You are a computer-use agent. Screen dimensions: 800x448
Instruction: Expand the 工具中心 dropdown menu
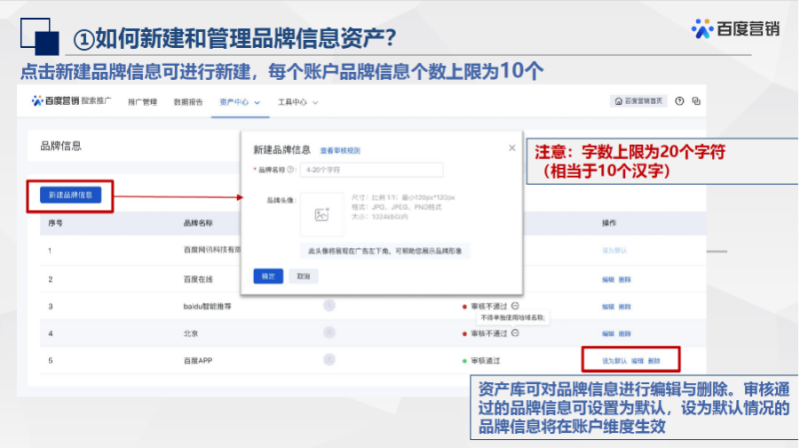pyautogui.click(x=297, y=102)
